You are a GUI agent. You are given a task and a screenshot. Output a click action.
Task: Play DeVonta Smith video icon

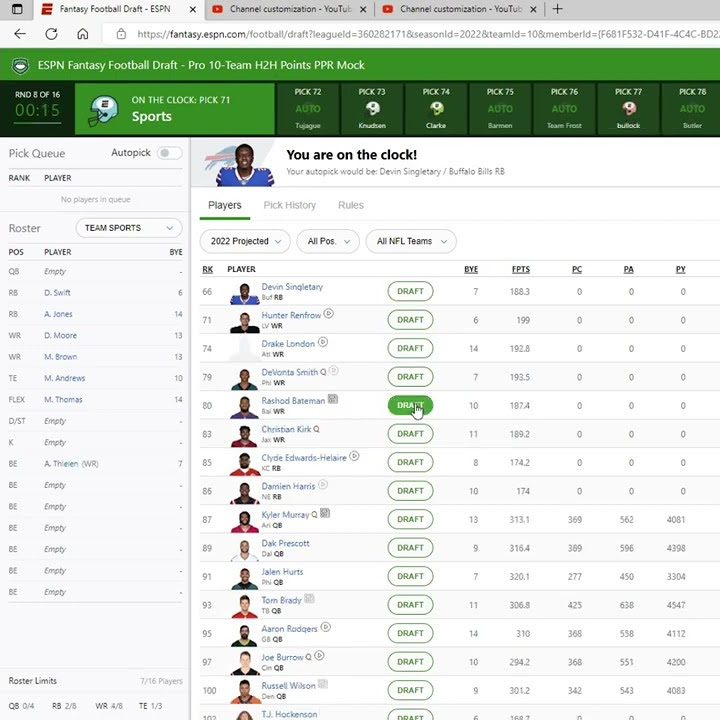[334, 371]
